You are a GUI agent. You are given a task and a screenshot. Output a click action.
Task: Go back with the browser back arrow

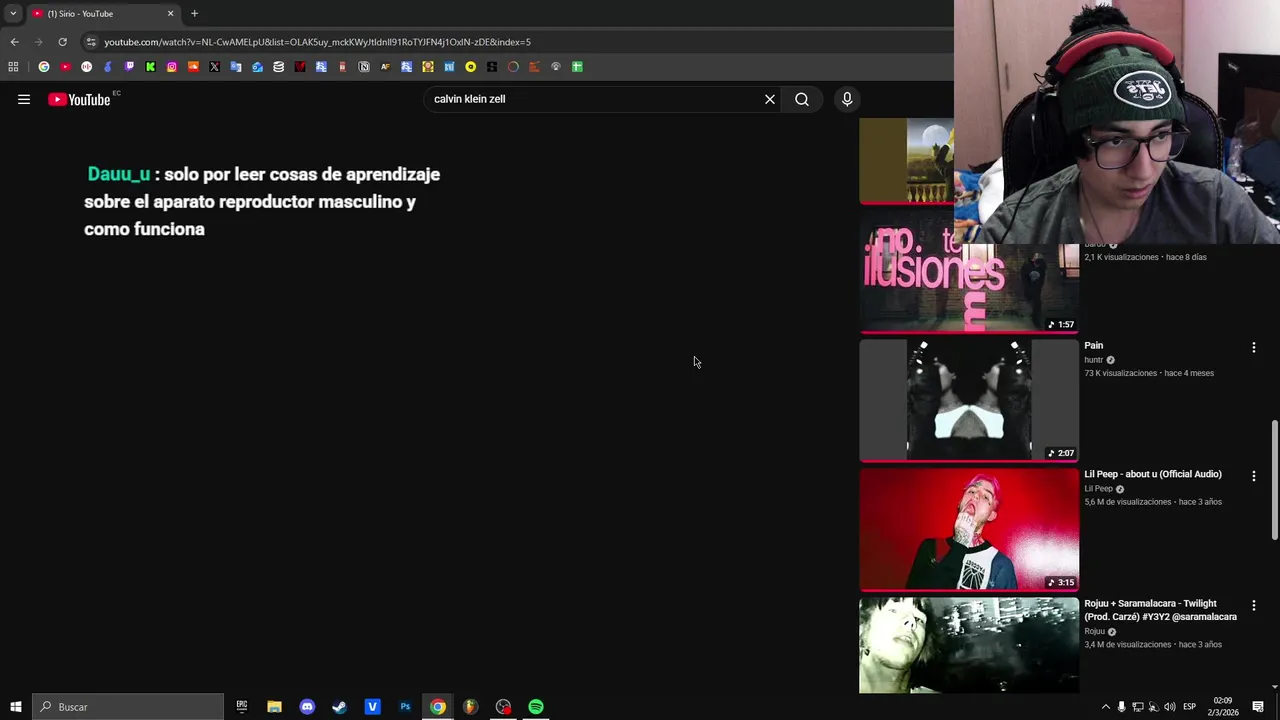click(14, 42)
